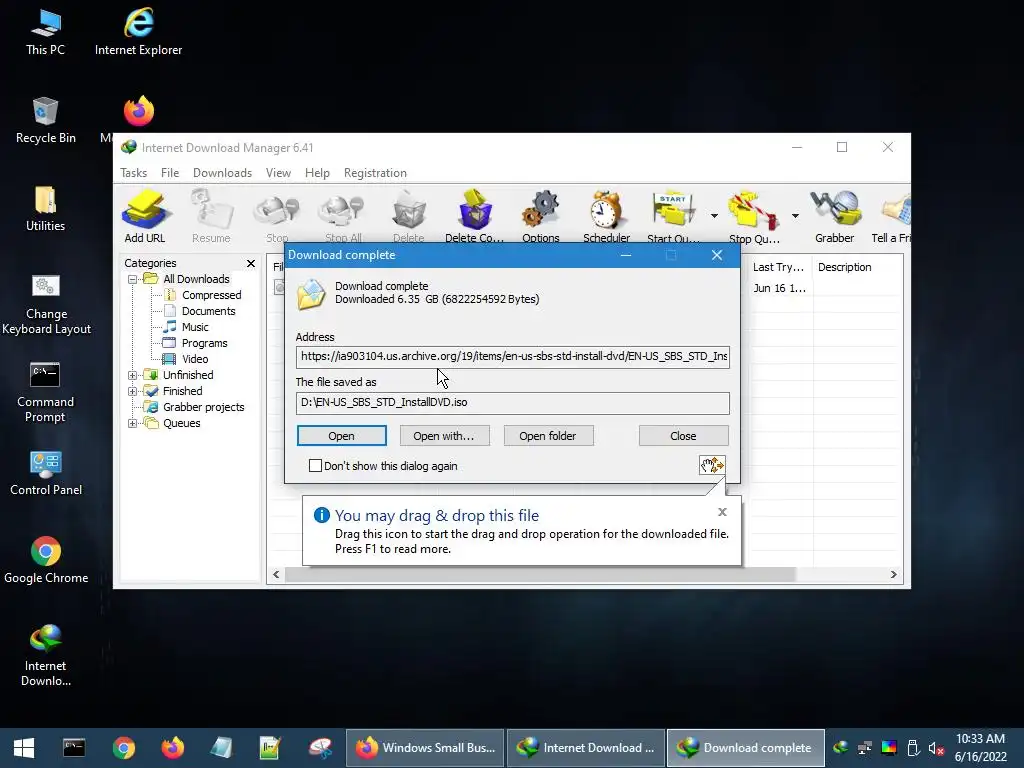Screen dimensions: 1024x768
Task: Select Documents category
Action: click(x=208, y=312)
